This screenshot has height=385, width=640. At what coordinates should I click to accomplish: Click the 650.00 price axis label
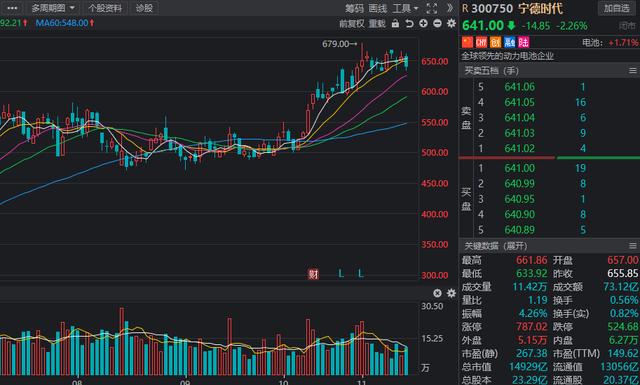tap(435, 61)
